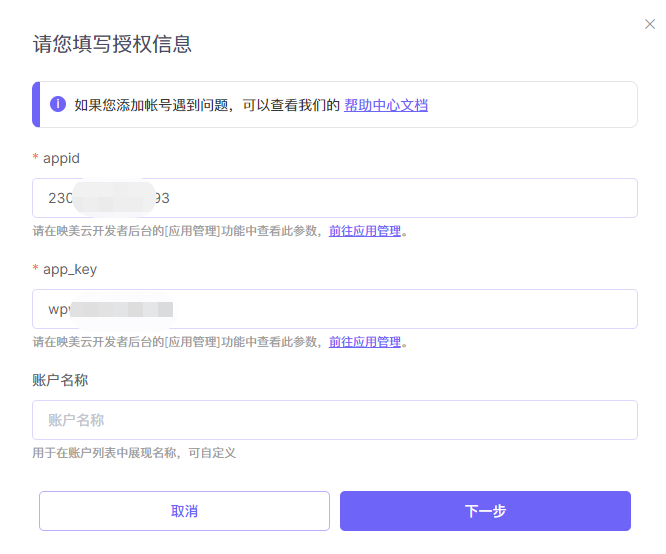Screen dimensions: 666x554
Task: Click the info icon in the notice banner
Action: tap(58, 104)
